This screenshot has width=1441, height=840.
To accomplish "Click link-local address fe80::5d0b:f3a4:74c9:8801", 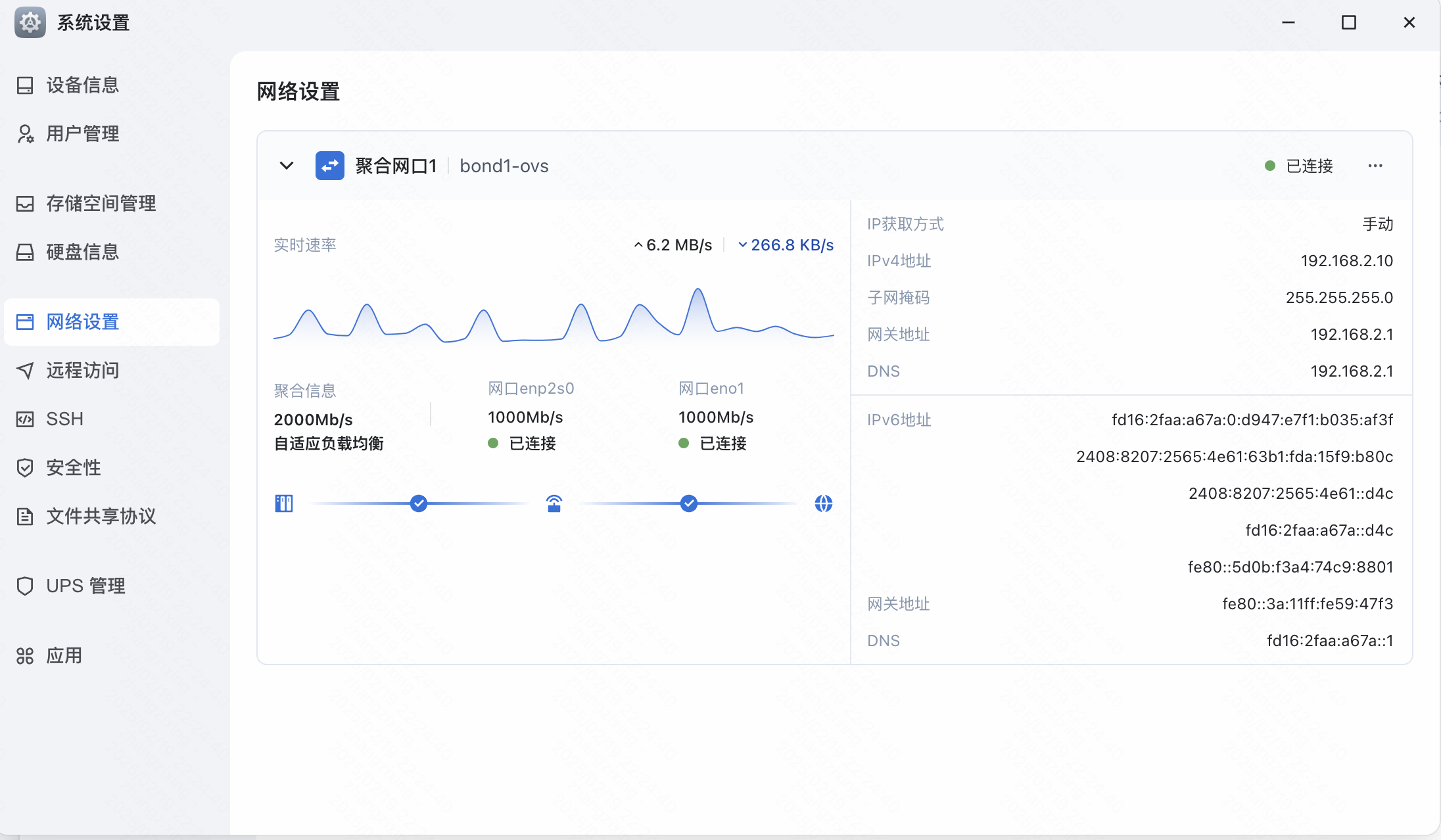I will pos(1290,567).
